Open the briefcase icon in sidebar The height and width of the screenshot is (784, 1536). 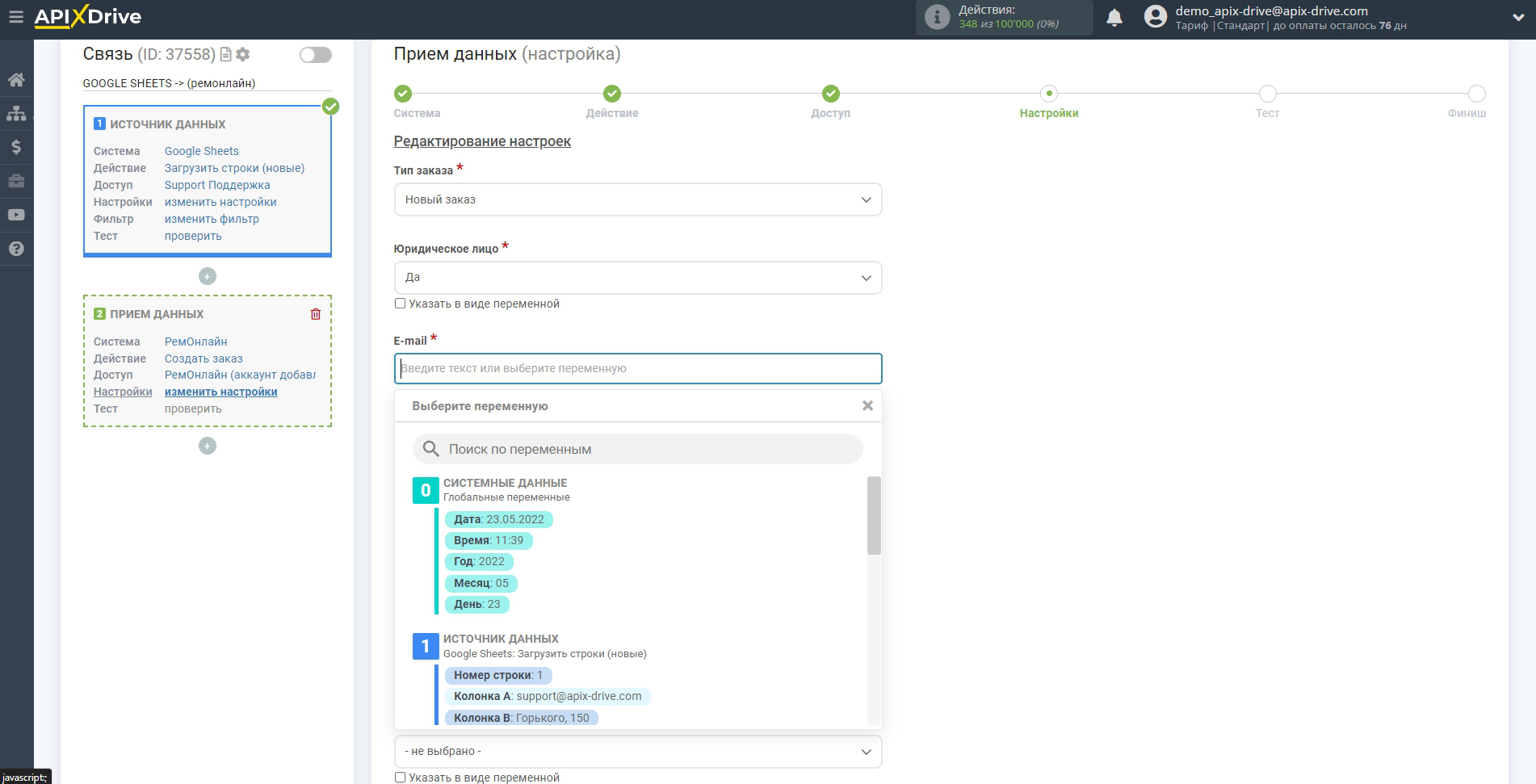16,181
